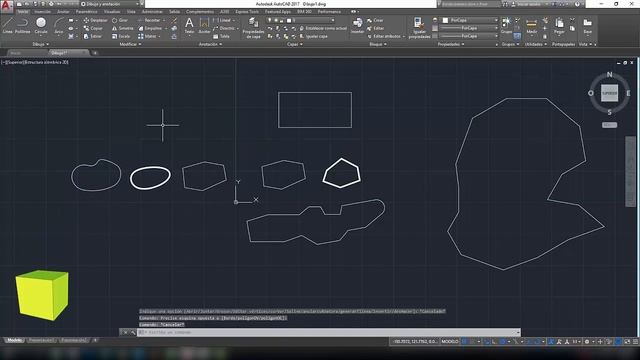This screenshot has height=360, width=640.
Task: Open the Inicio ribbon tab
Action: [23, 12]
